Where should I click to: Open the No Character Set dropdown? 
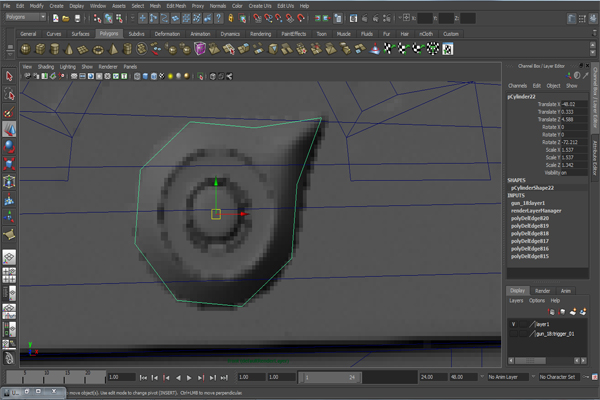559,377
